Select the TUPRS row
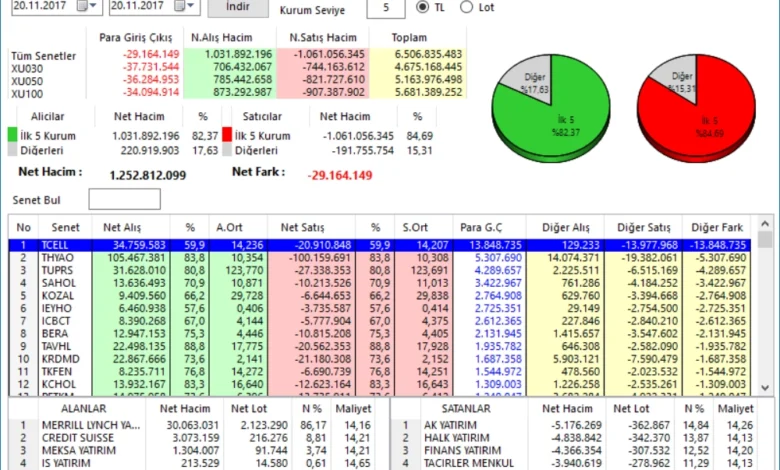Screen dimensions: 780x470 click(380, 271)
